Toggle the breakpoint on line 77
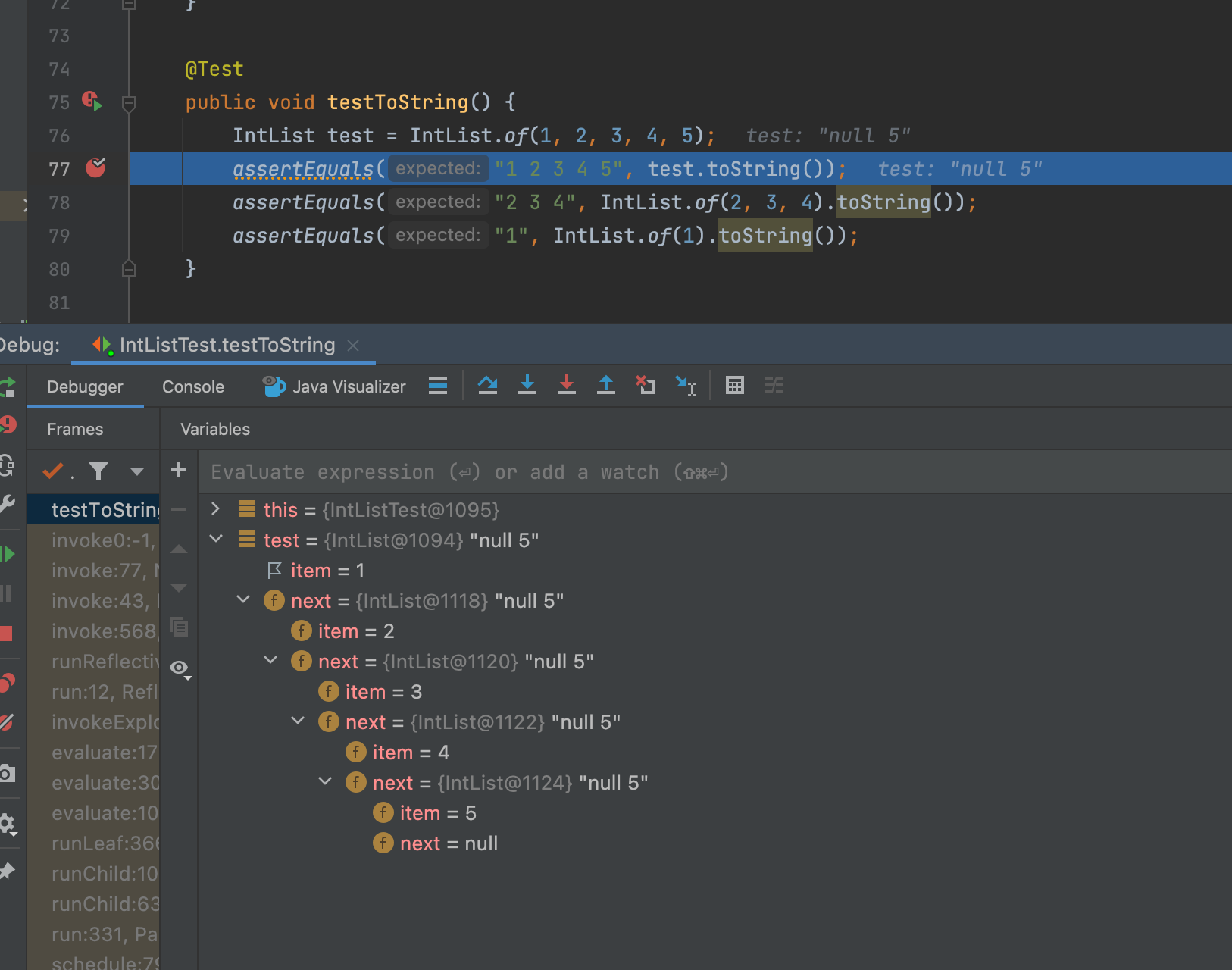Image resolution: width=1232 pixels, height=970 pixels. (95, 168)
